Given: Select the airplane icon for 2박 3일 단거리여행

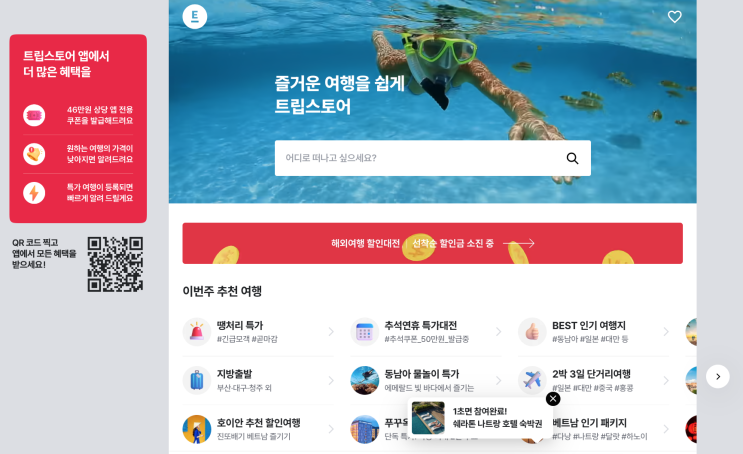Looking at the screenshot, I should [x=532, y=381].
